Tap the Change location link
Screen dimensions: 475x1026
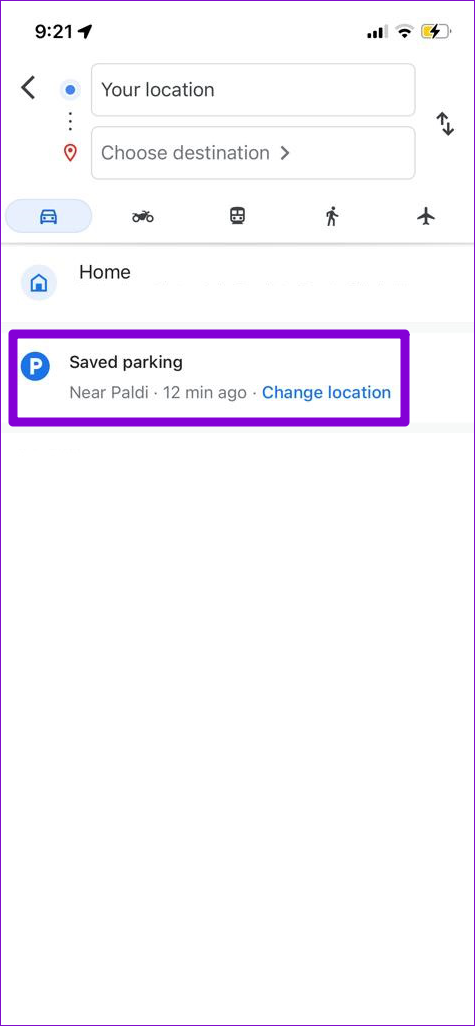[326, 393]
